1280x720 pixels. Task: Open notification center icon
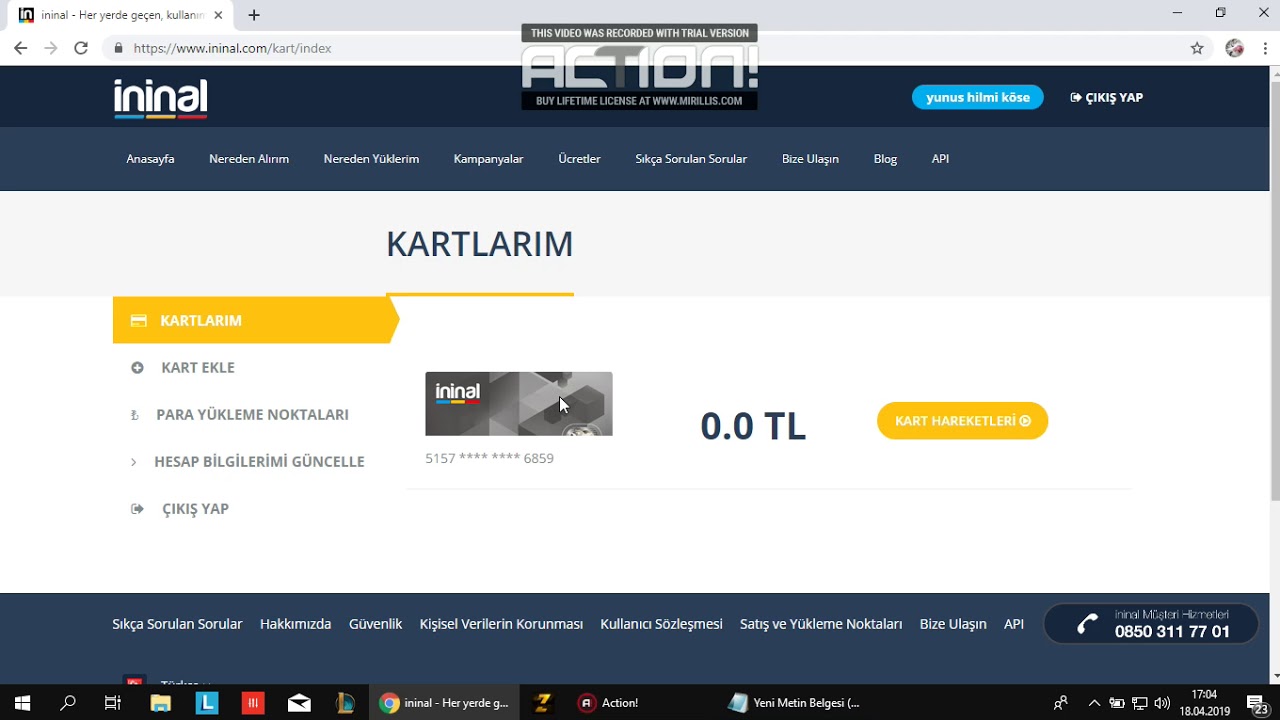(1258, 703)
